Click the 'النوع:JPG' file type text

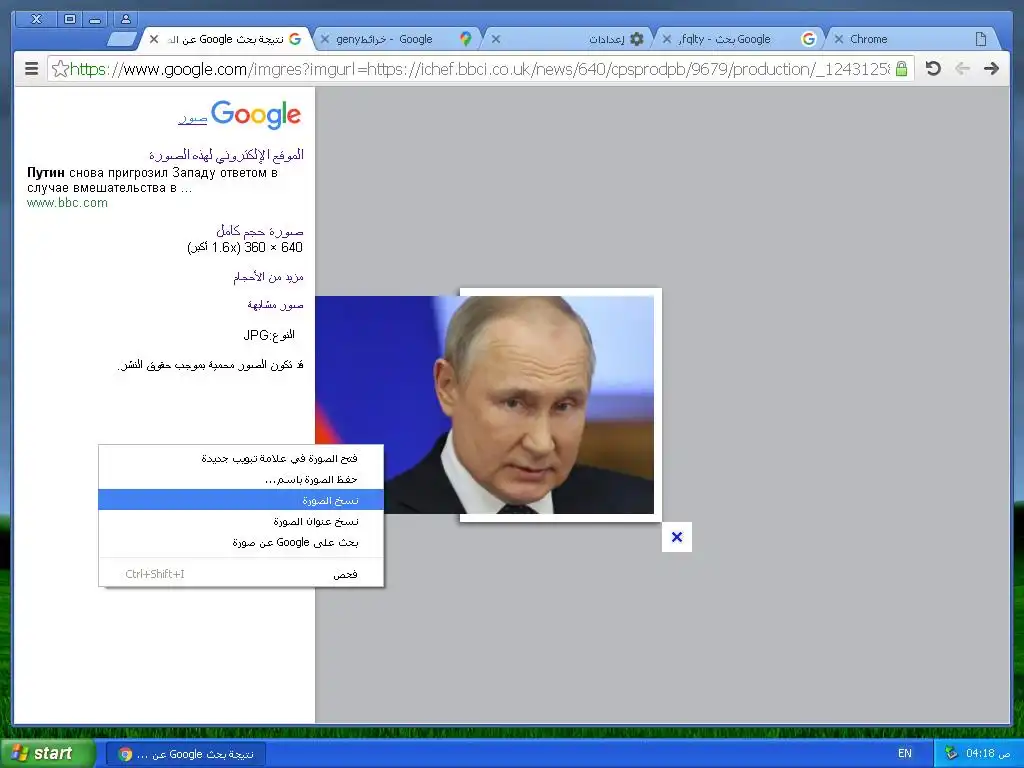(x=268, y=335)
